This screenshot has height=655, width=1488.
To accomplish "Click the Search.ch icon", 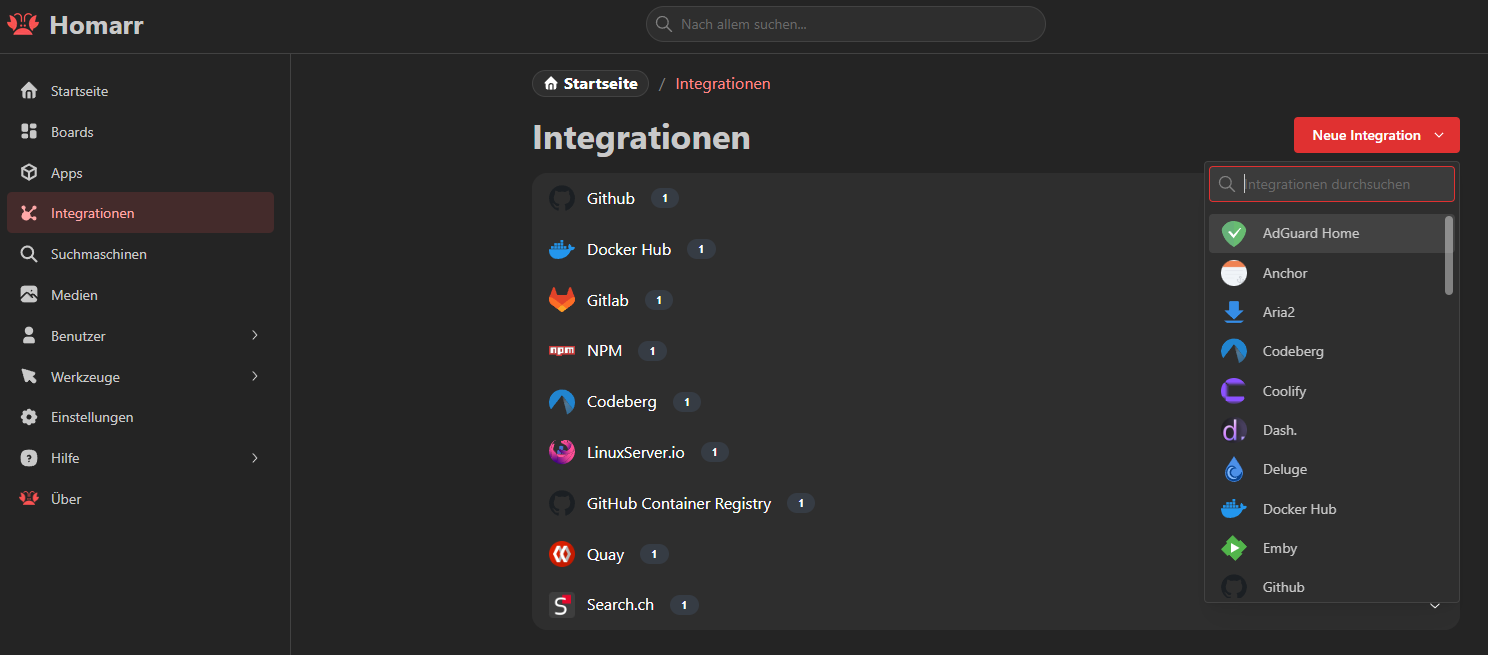I will (x=562, y=605).
